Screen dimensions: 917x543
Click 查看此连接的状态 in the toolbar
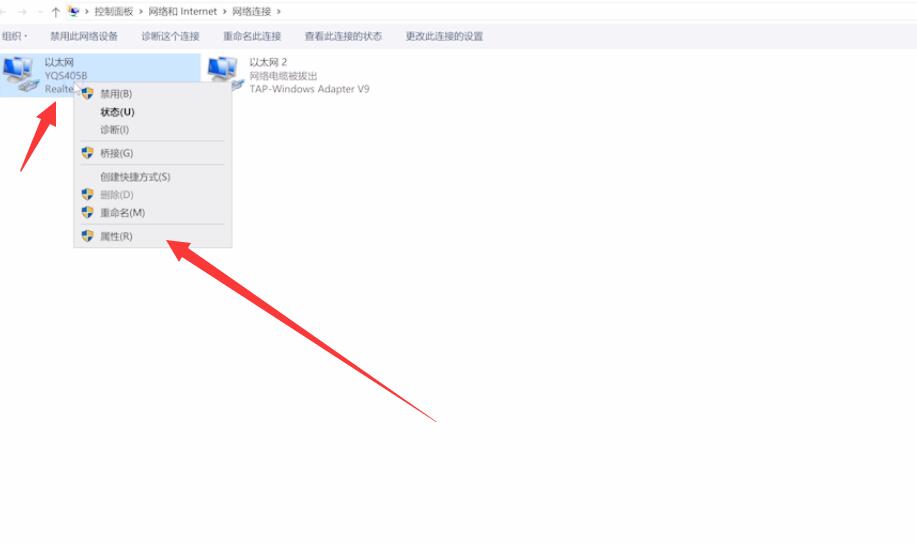click(x=343, y=36)
